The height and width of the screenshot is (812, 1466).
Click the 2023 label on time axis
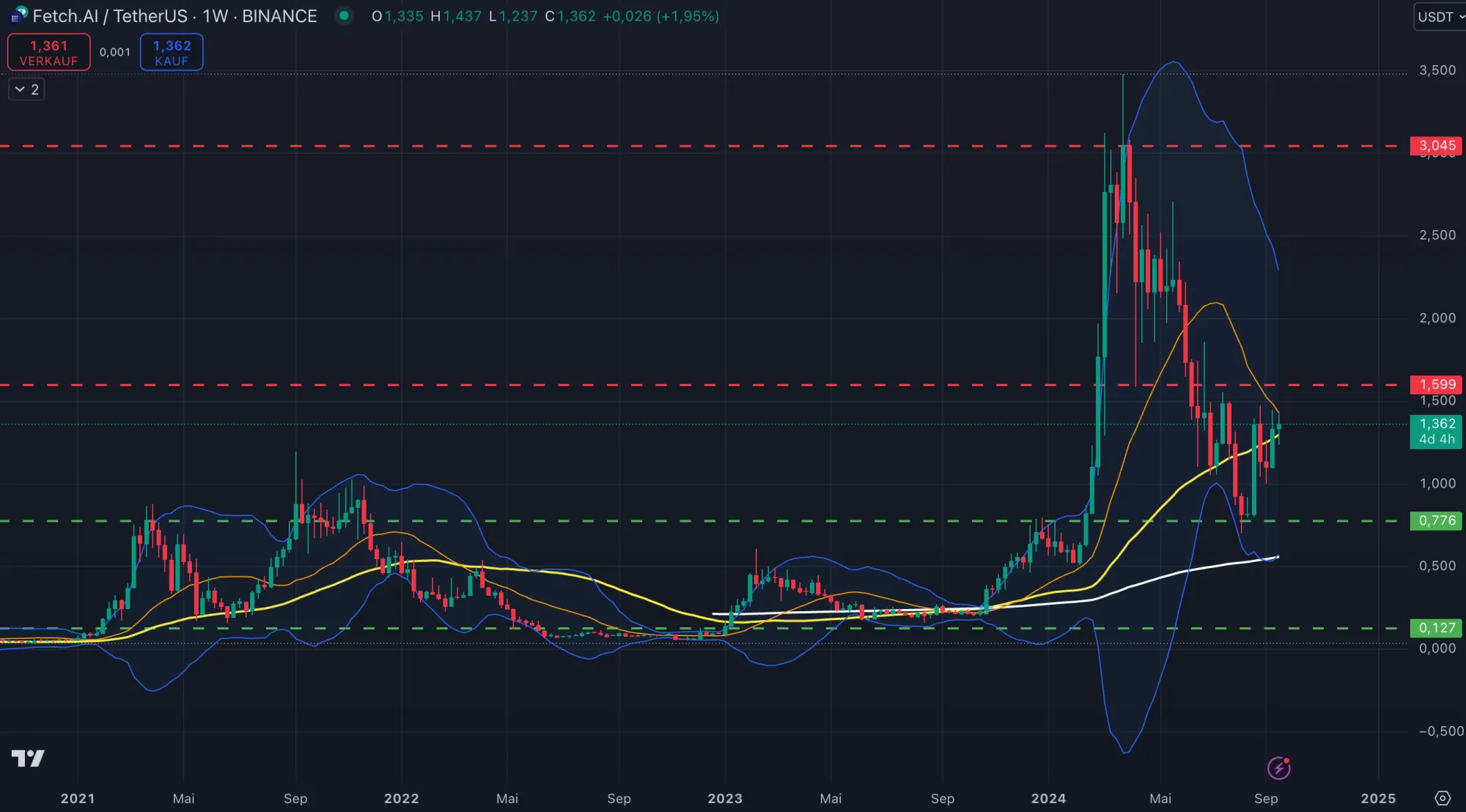coord(725,798)
